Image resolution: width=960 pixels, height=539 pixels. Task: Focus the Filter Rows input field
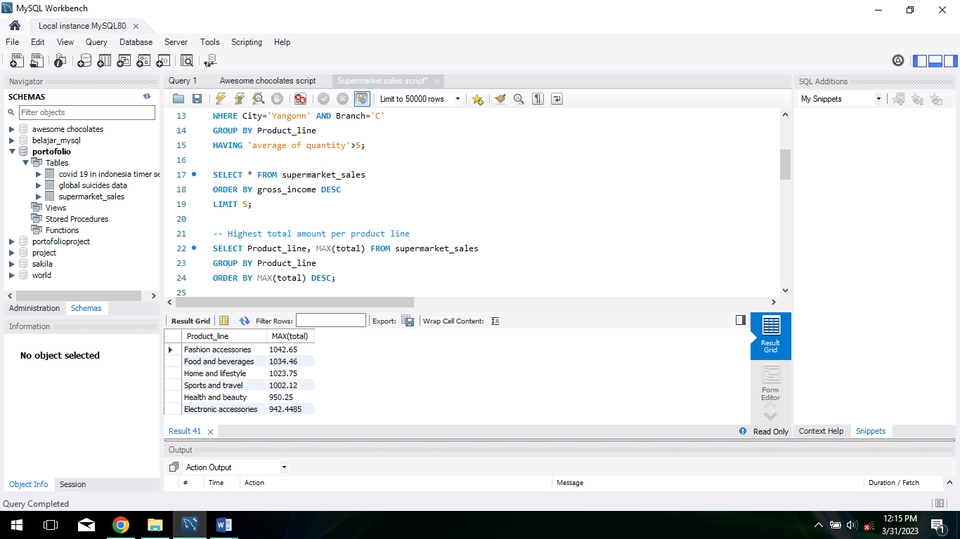pyautogui.click(x=331, y=320)
